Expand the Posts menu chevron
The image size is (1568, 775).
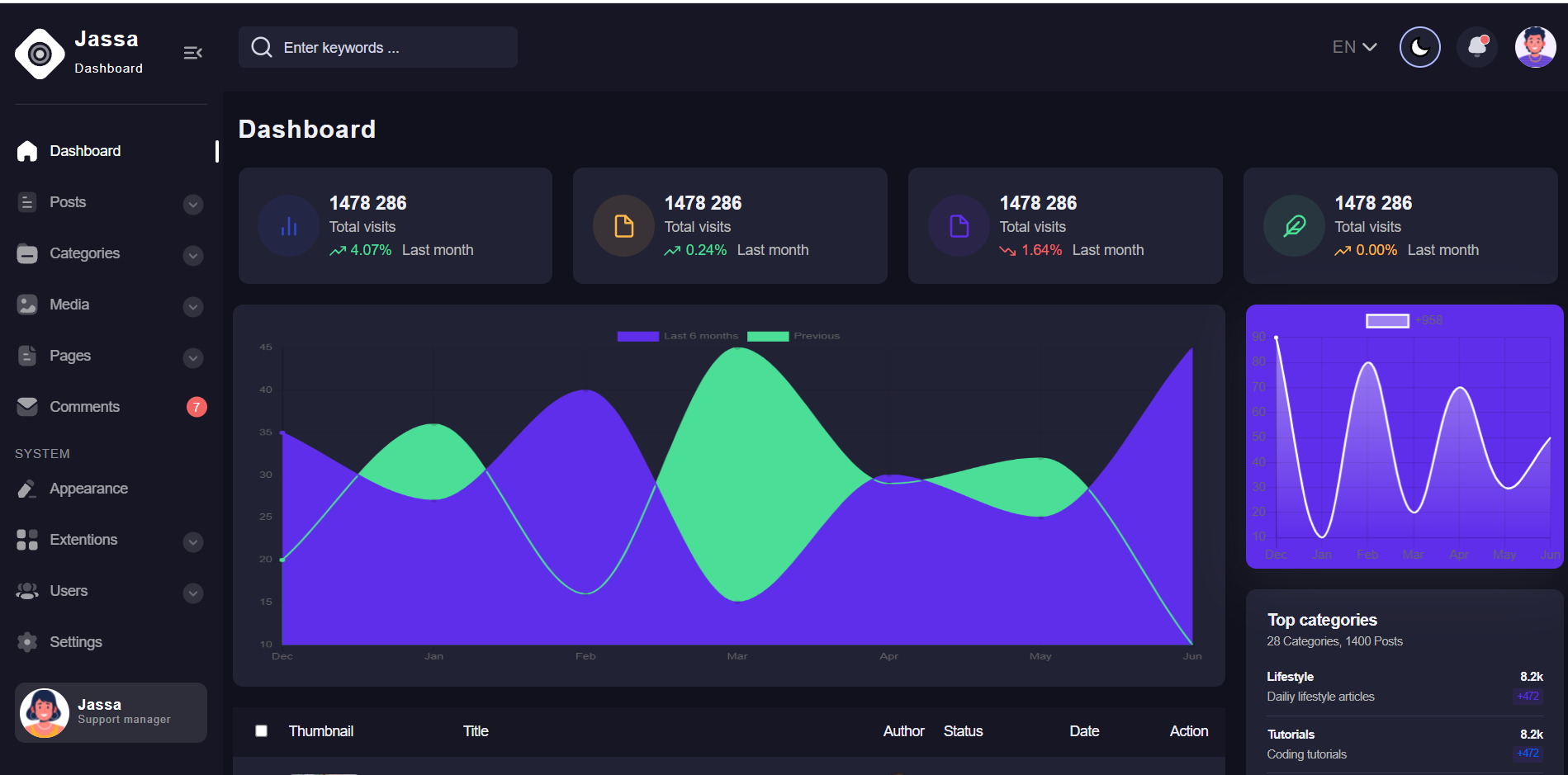(x=192, y=204)
